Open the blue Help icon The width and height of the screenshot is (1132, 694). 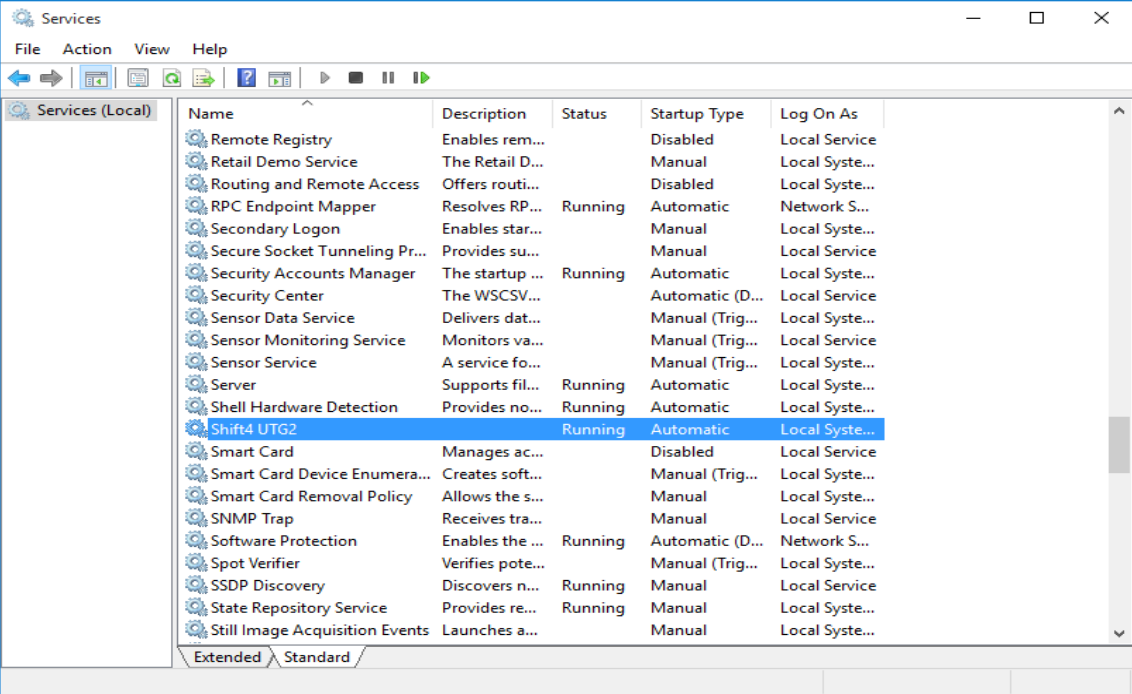click(x=246, y=78)
